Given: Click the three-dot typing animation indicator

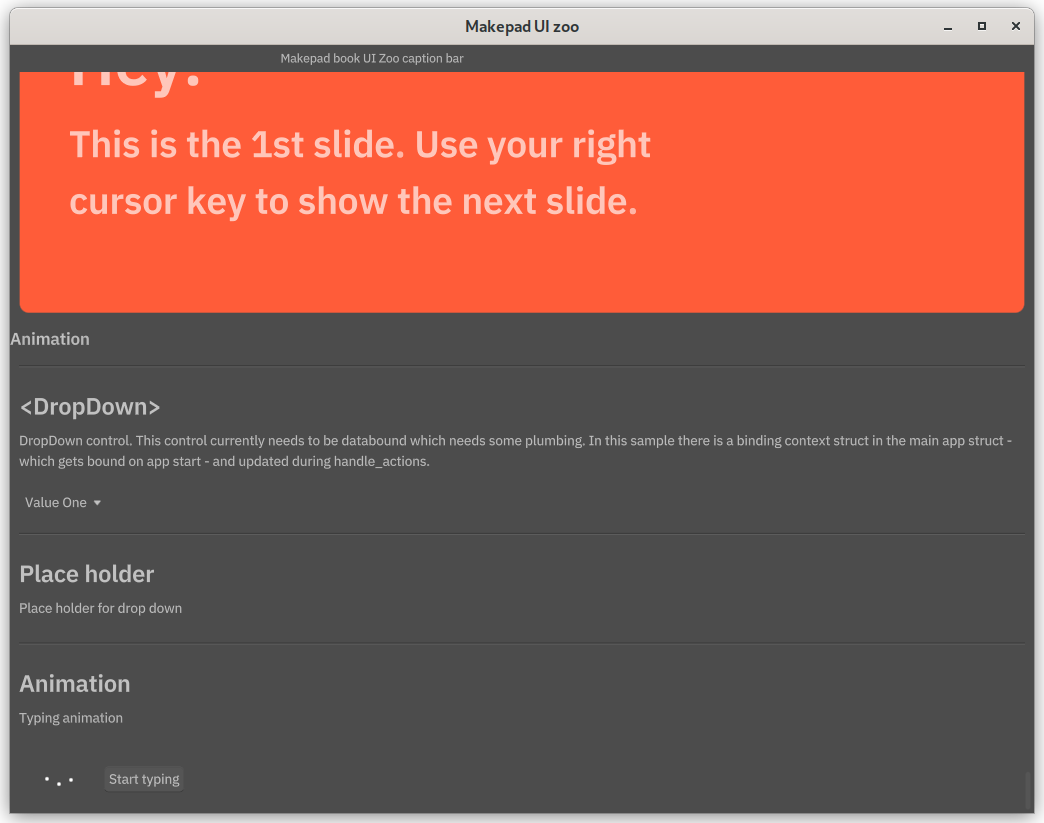Looking at the screenshot, I should 59,780.
